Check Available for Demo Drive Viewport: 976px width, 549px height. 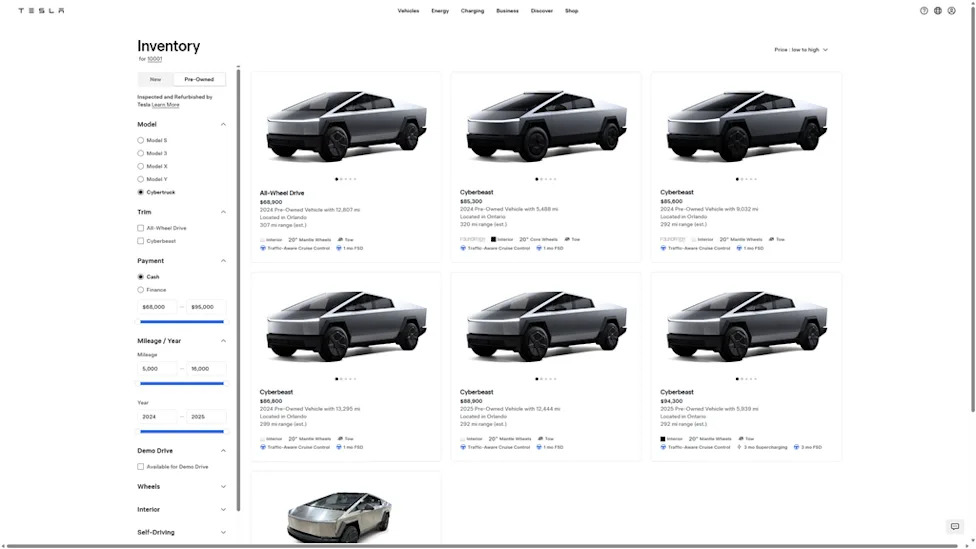coord(141,467)
